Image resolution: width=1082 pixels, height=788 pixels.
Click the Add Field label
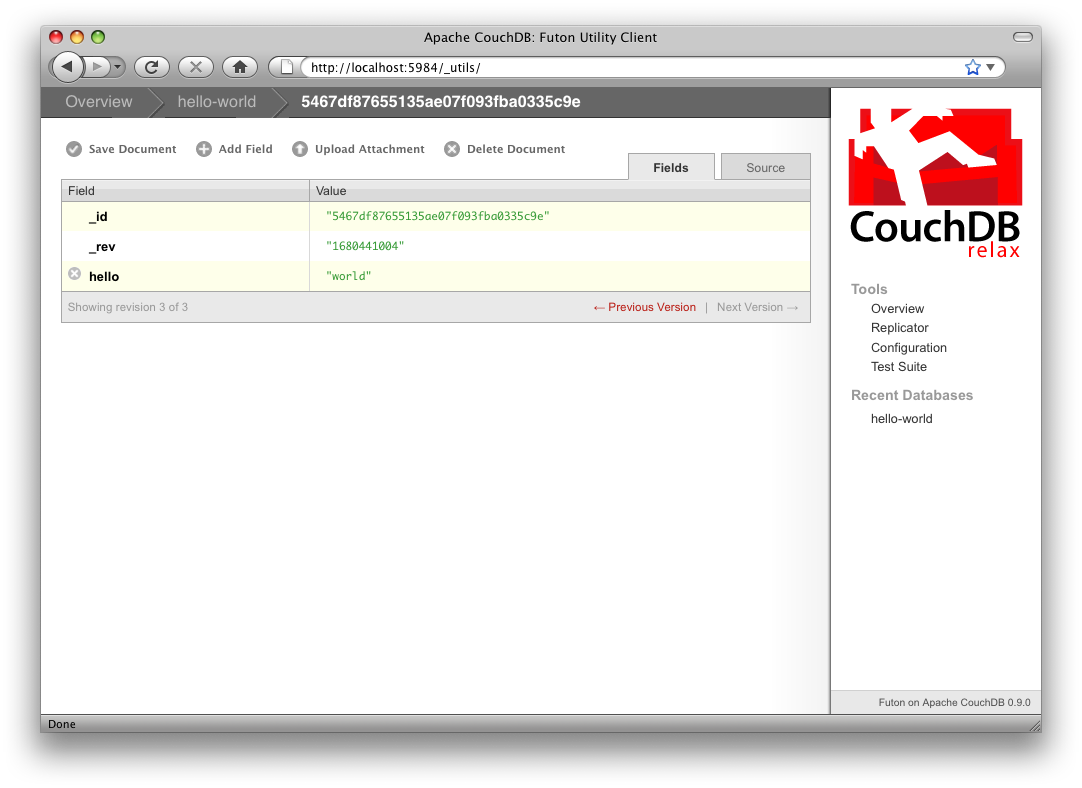(x=246, y=149)
